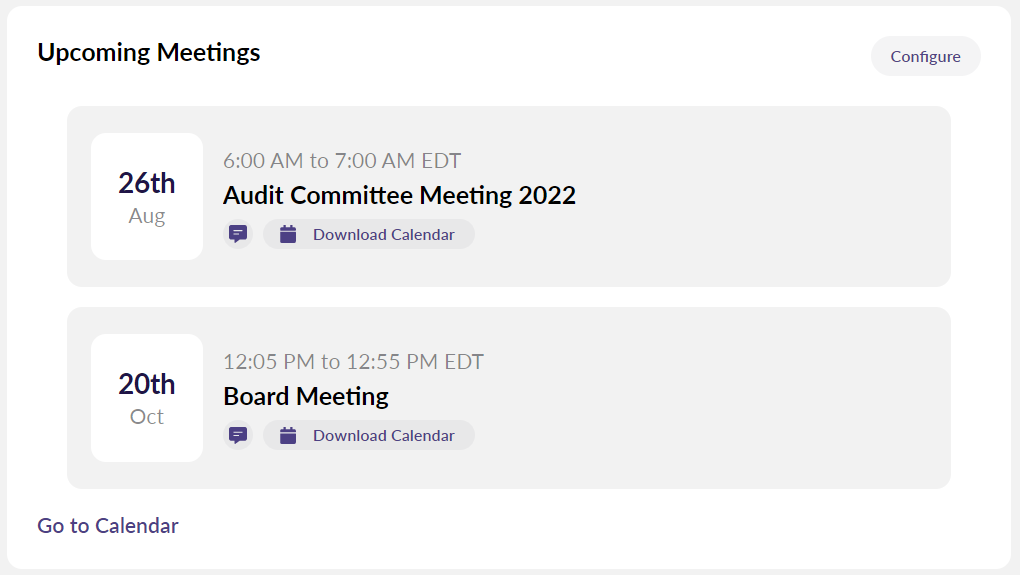This screenshot has width=1020, height=575.
Task: Select the 20th Oct date tile
Action: click(x=147, y=398)
